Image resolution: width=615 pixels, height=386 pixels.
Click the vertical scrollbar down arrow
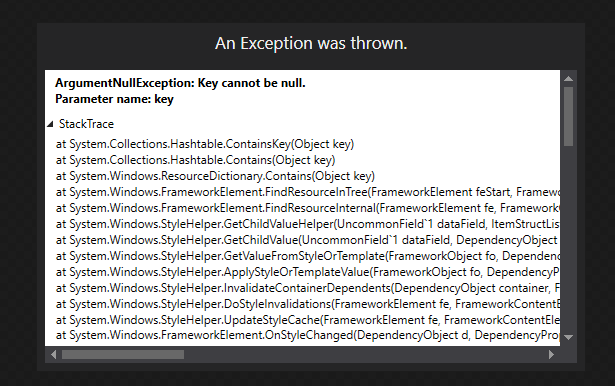(568, 337)
